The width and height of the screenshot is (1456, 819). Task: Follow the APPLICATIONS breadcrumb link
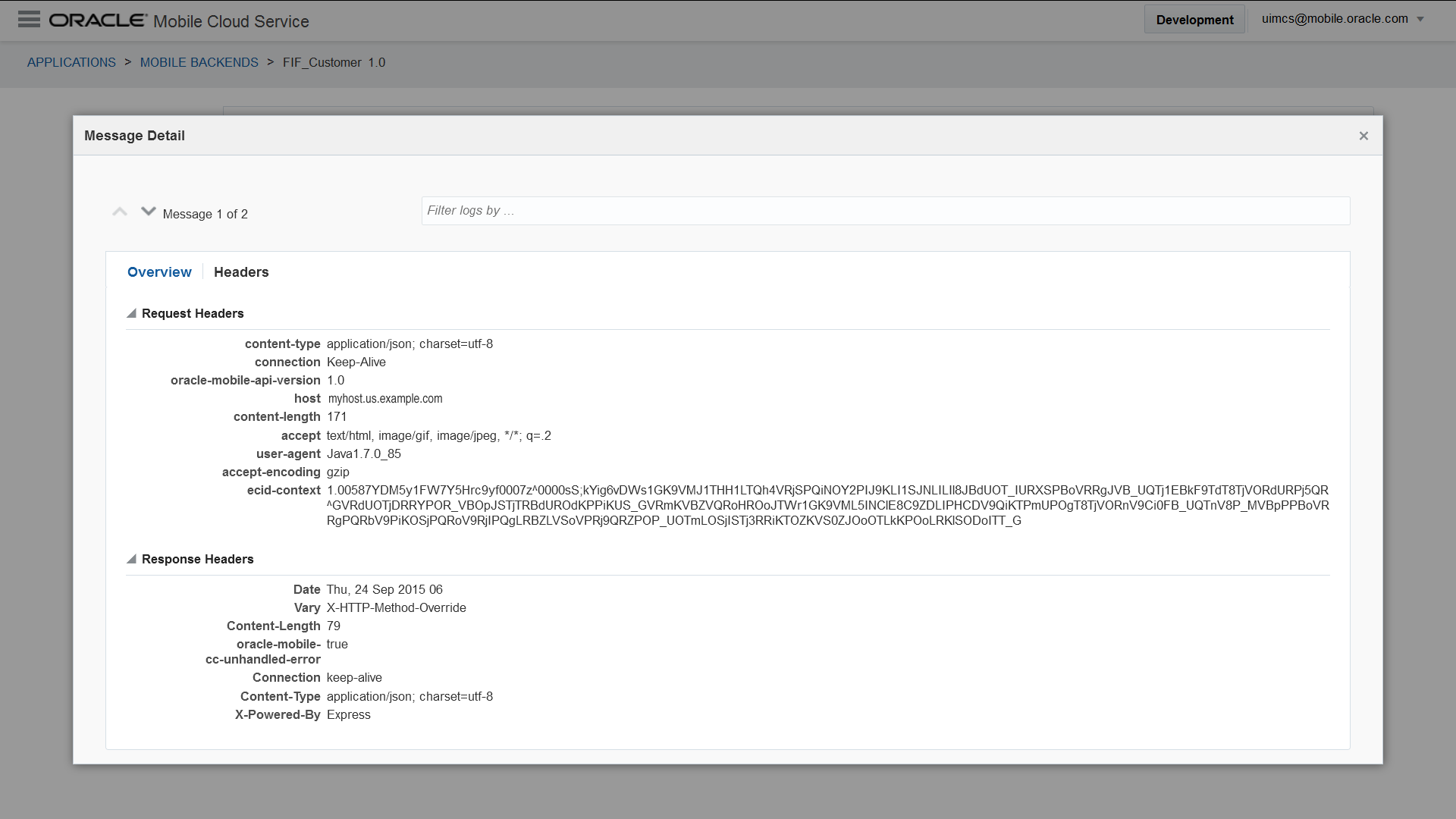tap(71, 62)
